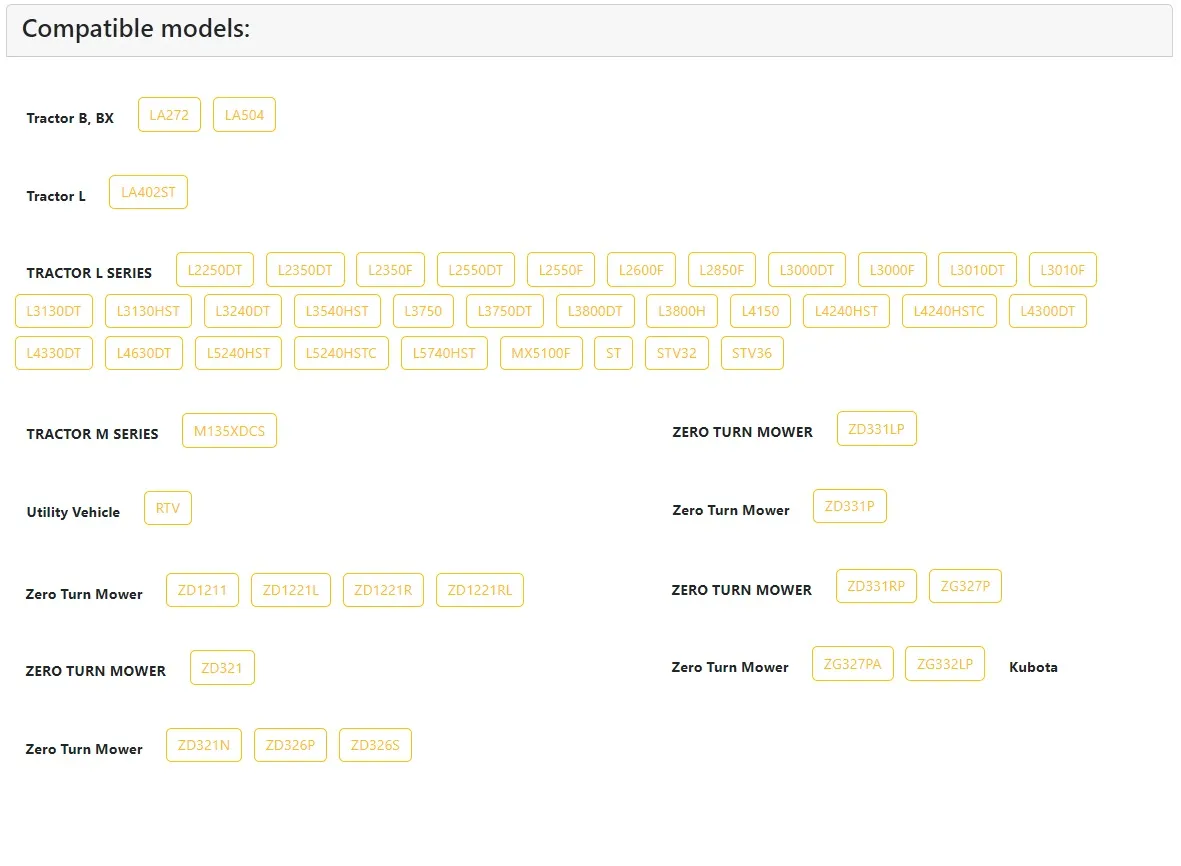This screenshot has height=866, width=1181.
Task: Select the L3240DT model tag
Action: (x=243, y=311)
